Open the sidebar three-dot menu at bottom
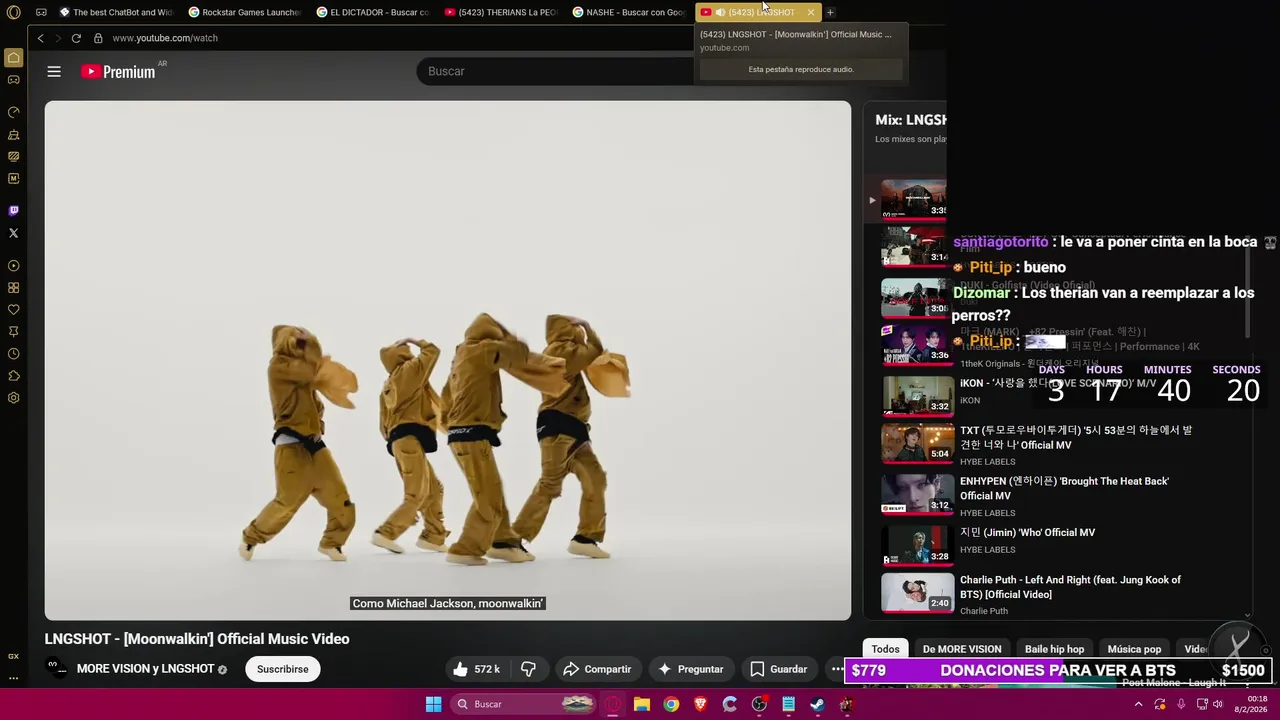 click(x=13, y=678)
